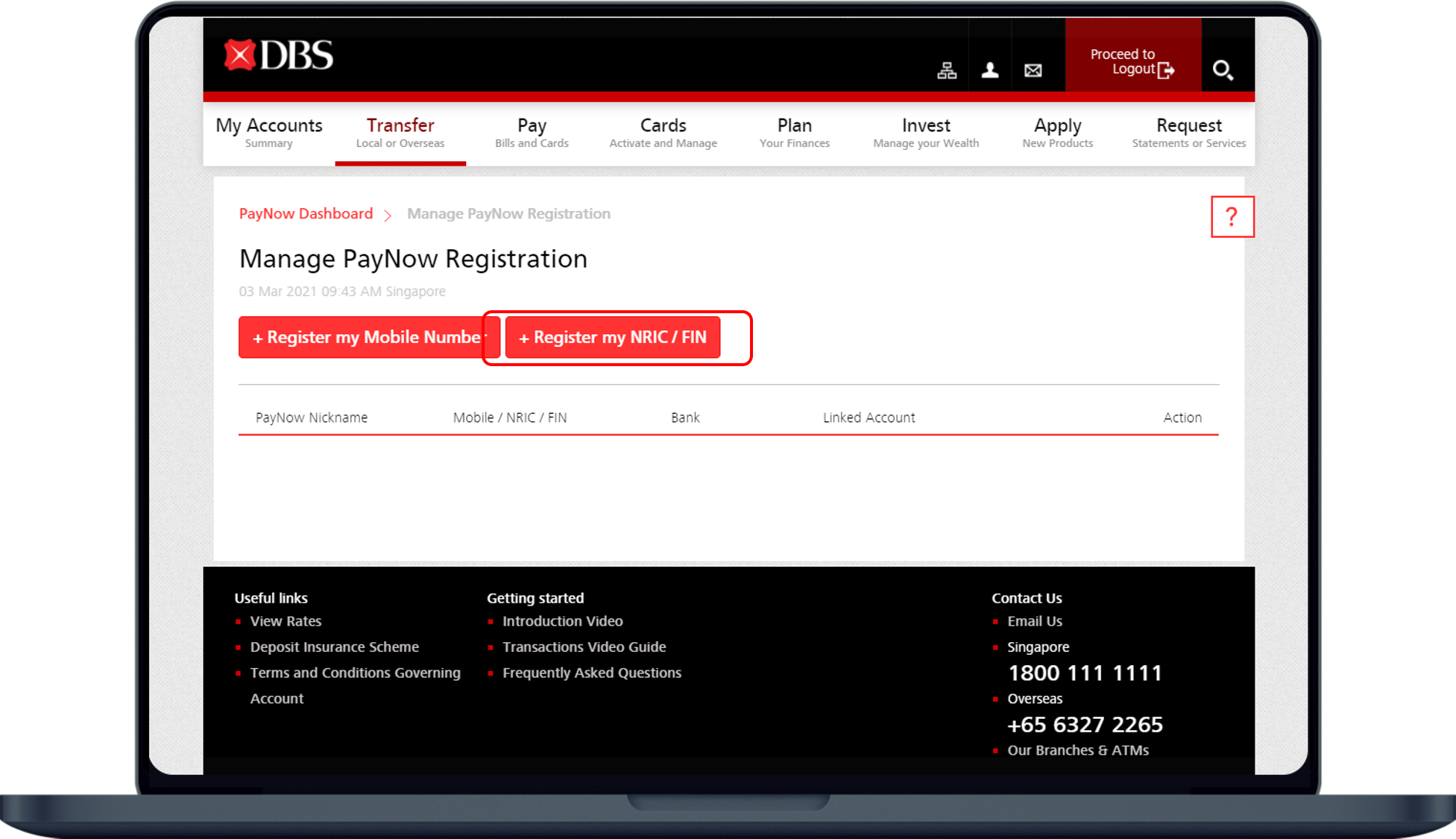Open Our Branches & ATMs link
The image size is (1456, 839).
click(x=1078, y=750)
